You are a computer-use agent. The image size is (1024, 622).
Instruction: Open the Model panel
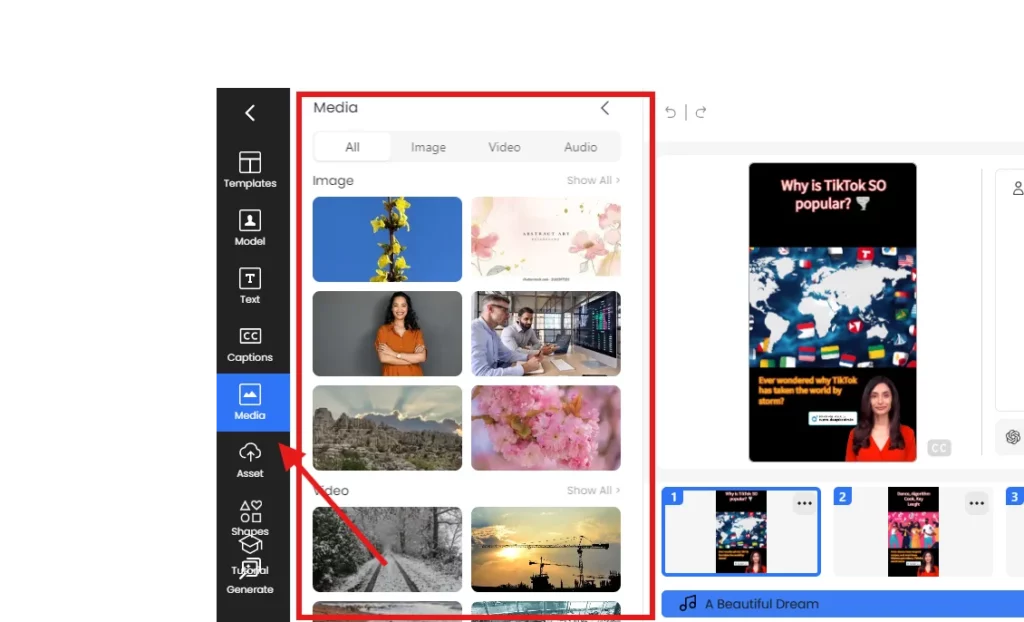250,227
